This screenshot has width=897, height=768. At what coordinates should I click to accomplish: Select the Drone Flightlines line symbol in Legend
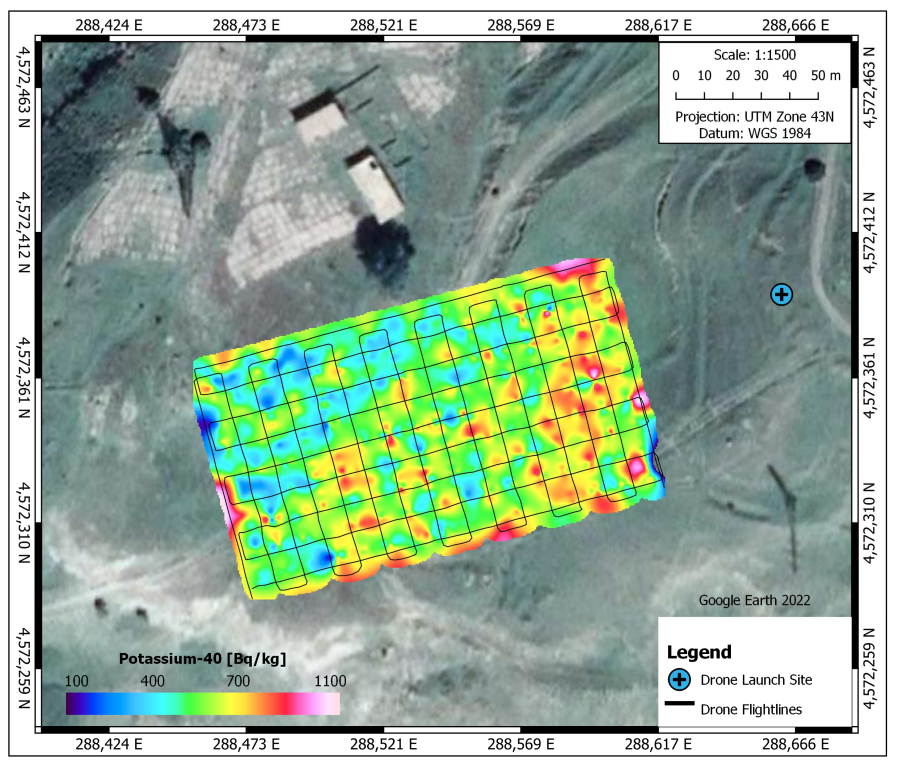678,705
